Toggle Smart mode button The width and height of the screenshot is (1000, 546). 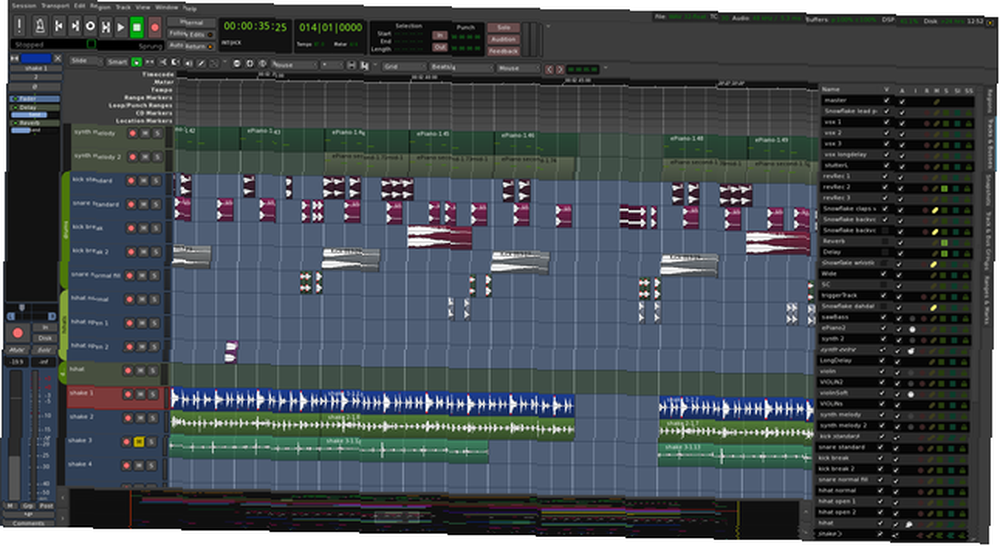[117, 62]
